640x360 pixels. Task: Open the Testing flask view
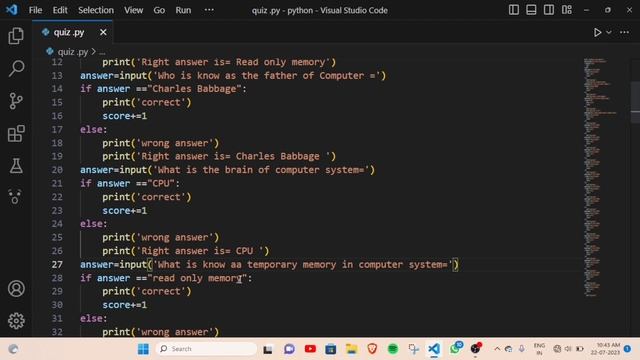coord(16,166)
